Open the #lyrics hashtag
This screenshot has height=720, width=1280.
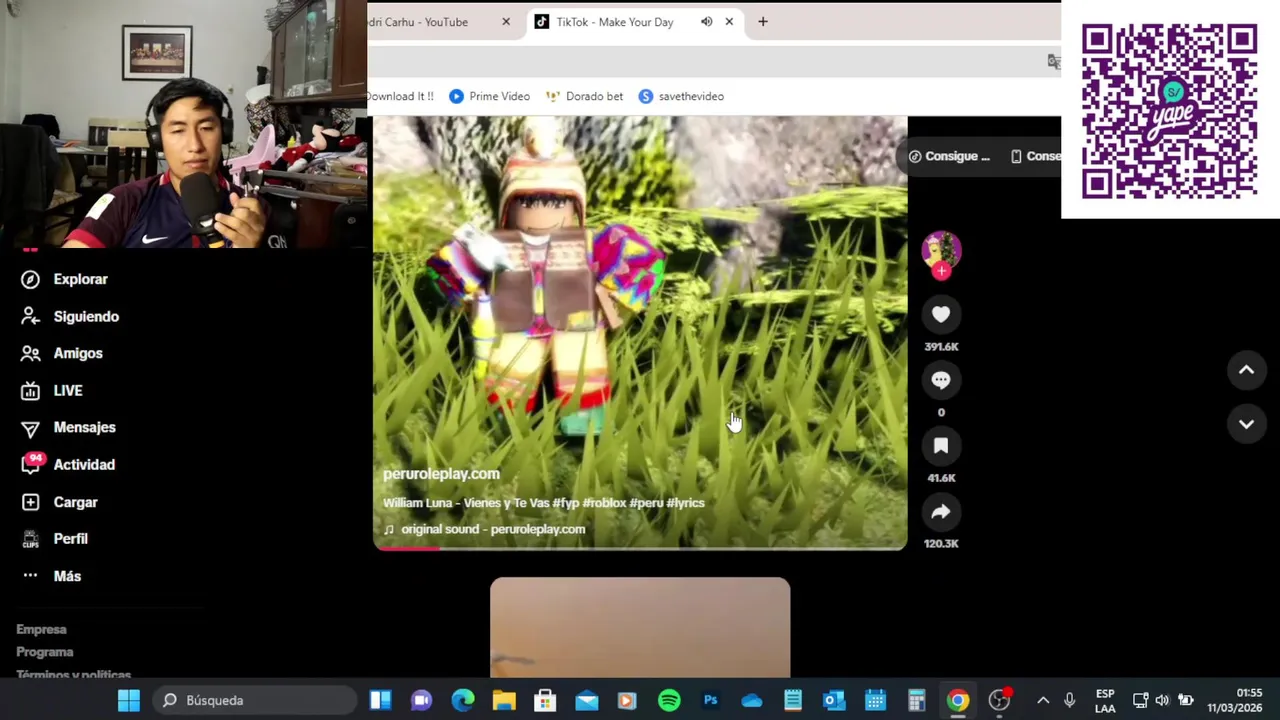tap(686, 503)
